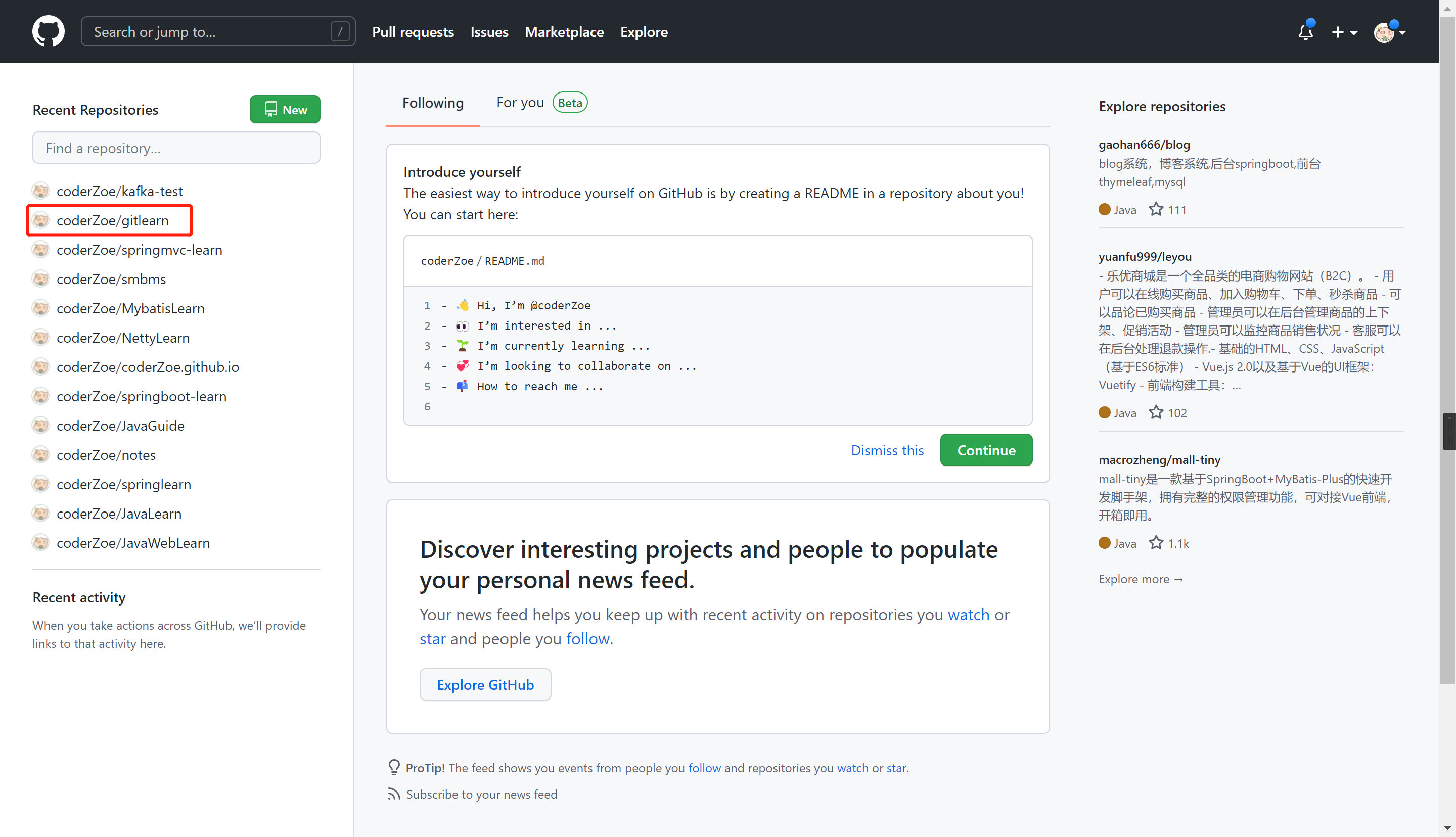Click the star icon for gaohan666/blog
This screenshot has width=1456, height=837.
point(1156,209)
